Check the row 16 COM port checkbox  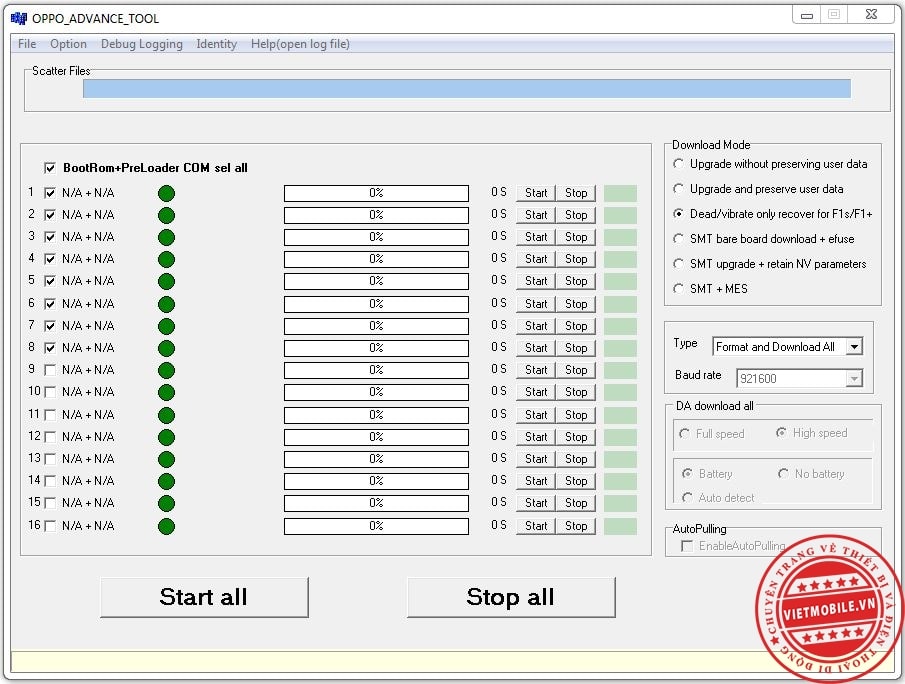pos(50,526)
